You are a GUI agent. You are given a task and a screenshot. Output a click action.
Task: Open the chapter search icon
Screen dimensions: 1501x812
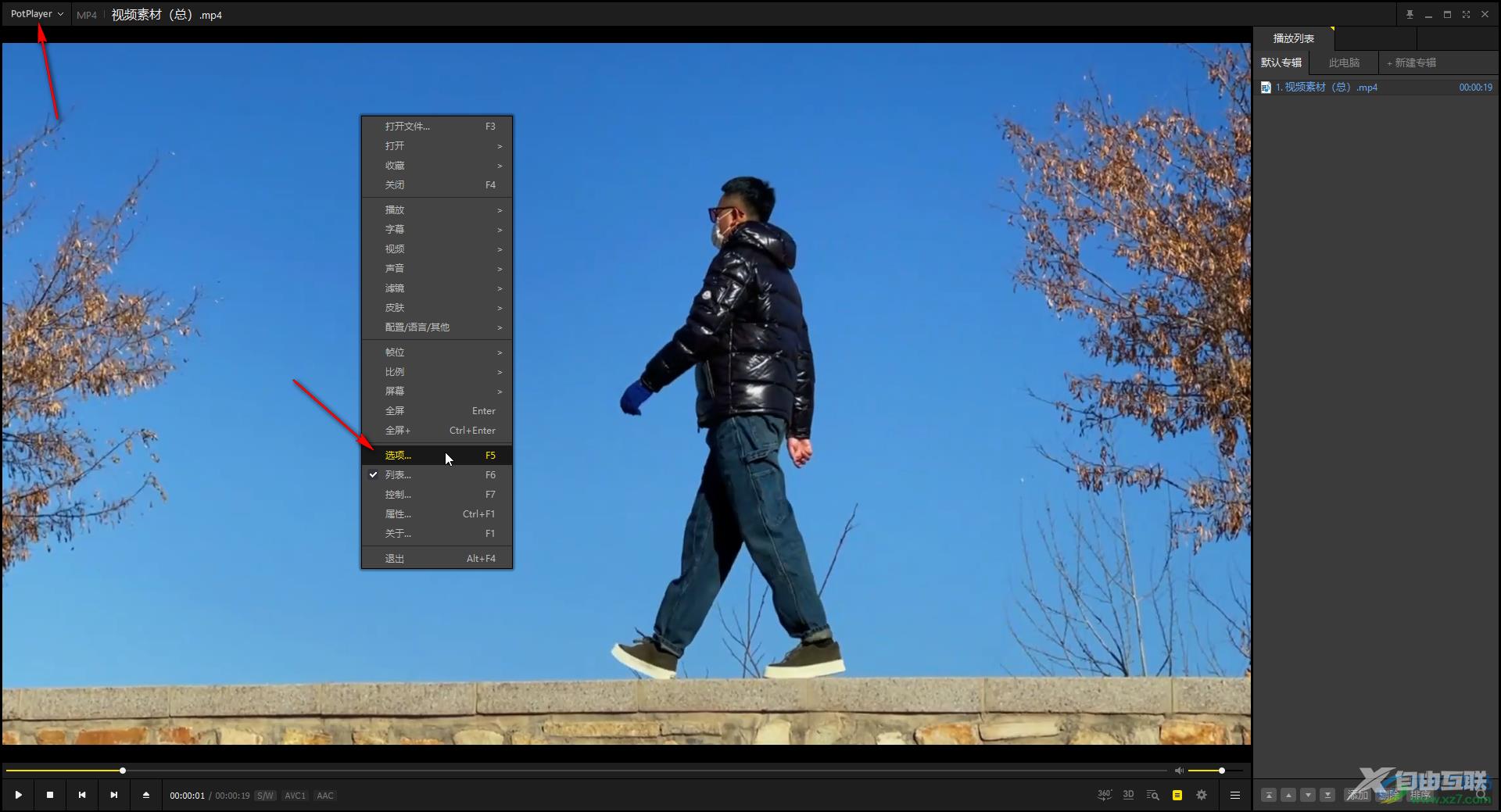1152,795
